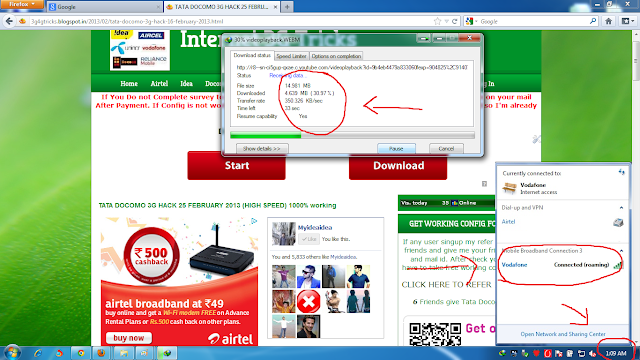Image resolution: width=640 pixels, height=360 pixels.
Task: Click the Vodafone Internet access network entry
Action: point(562,188)
